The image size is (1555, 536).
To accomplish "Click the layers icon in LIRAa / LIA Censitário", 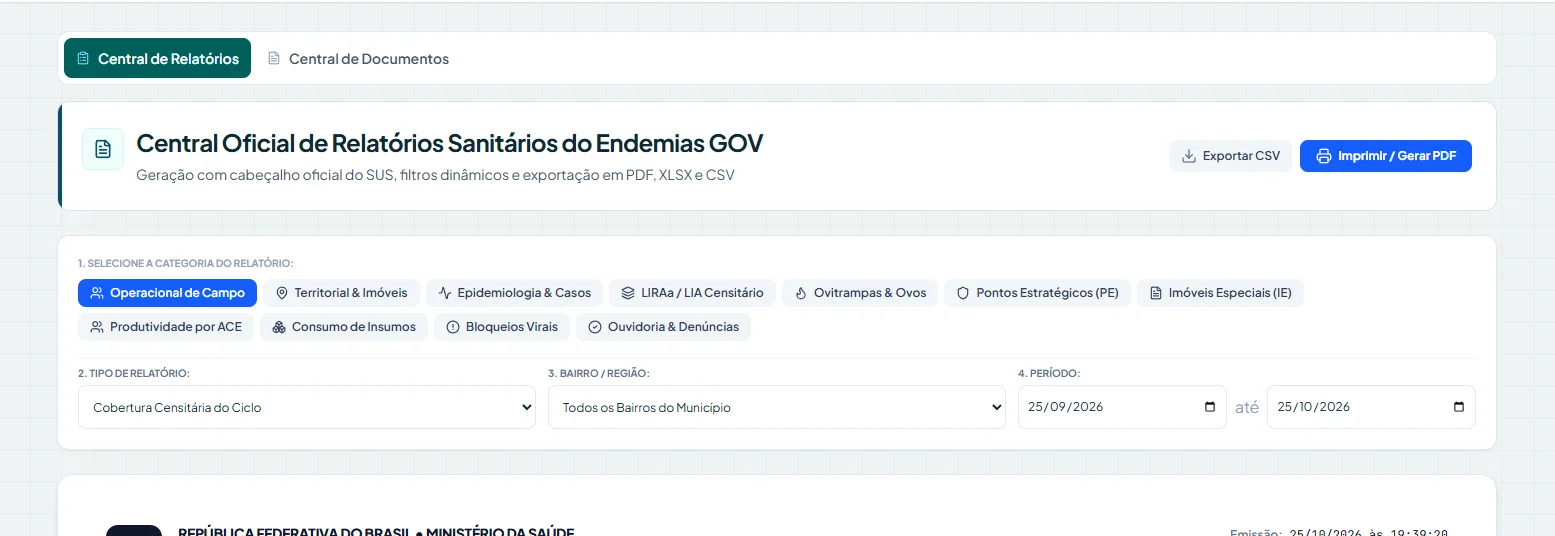I will pyautogui.click(x=628, y=293).
